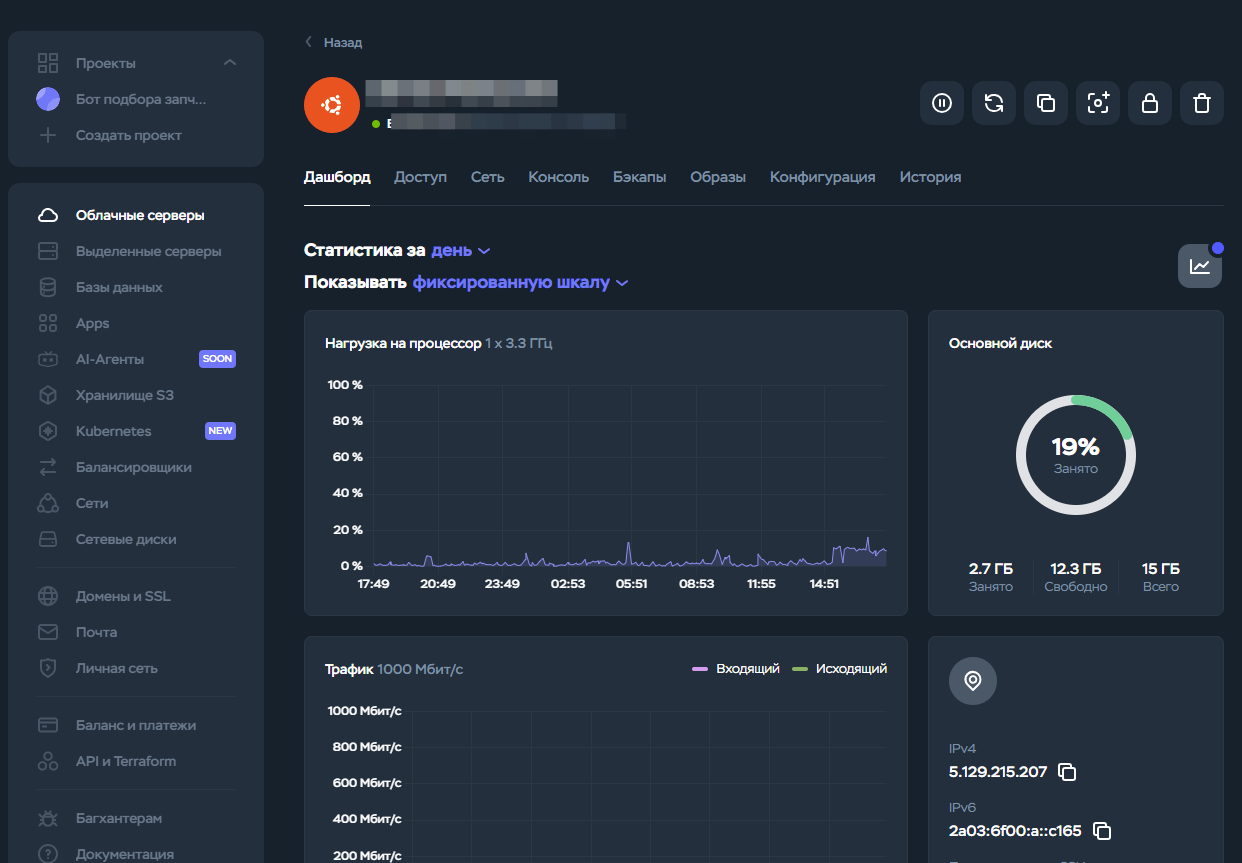Copy the IPv6 address

pos(1102,831)
